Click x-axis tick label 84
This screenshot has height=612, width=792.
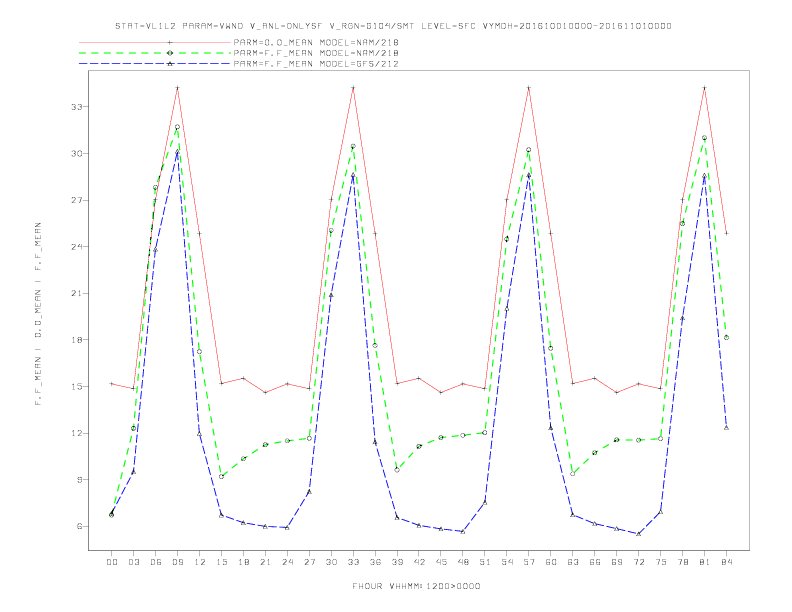(x=726, y=562)
